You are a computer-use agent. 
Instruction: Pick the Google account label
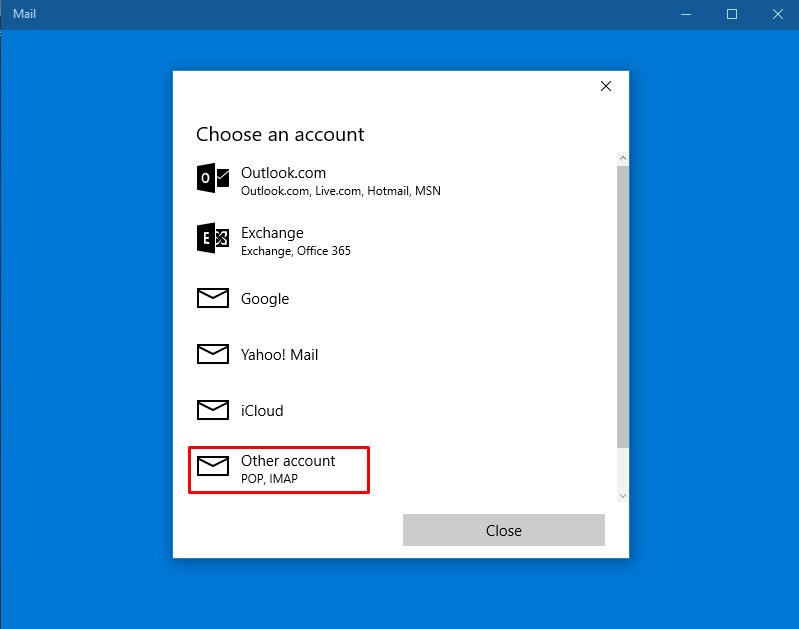(x=265, y=299)
